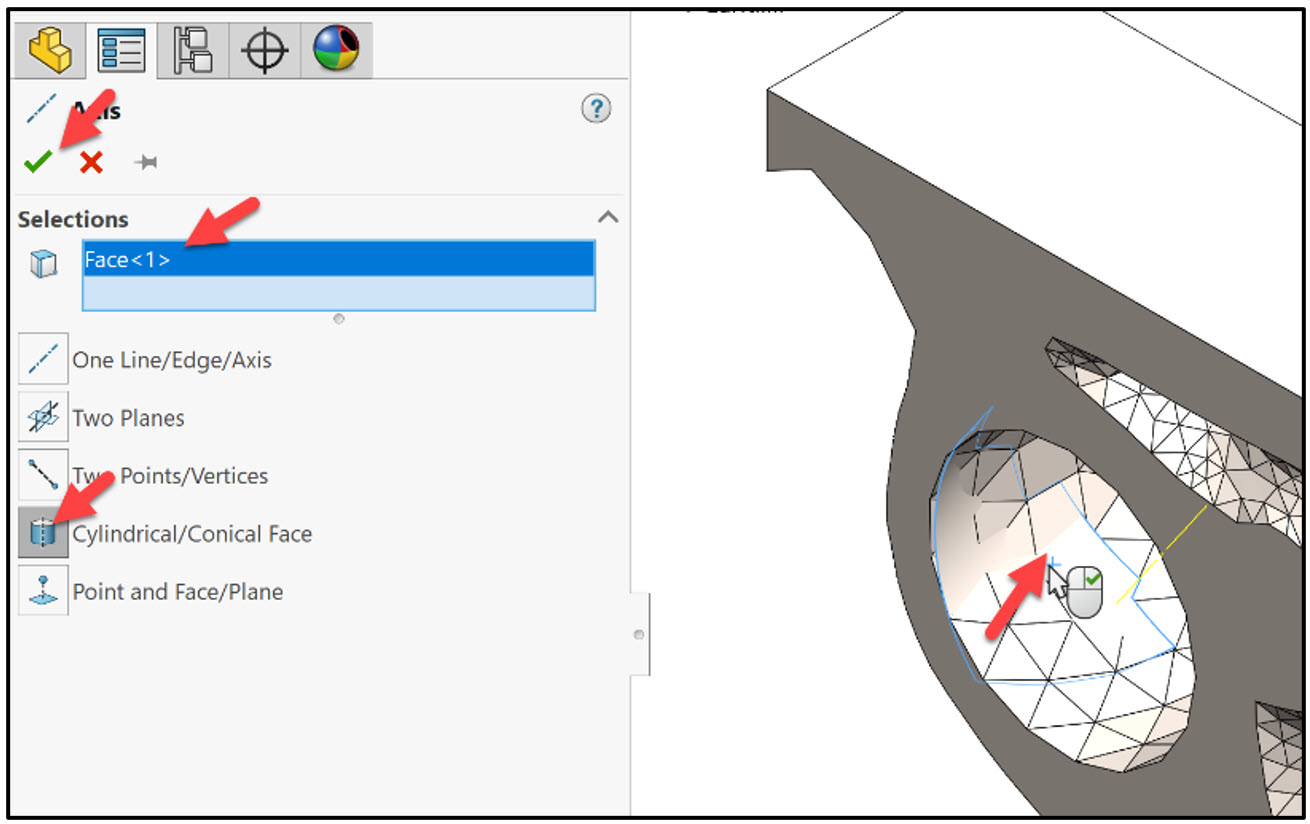Select the Point and Face/Plane option
The height and width of the screenshot is (824, 1310).
pyautogui.click(x=41, y=591)
